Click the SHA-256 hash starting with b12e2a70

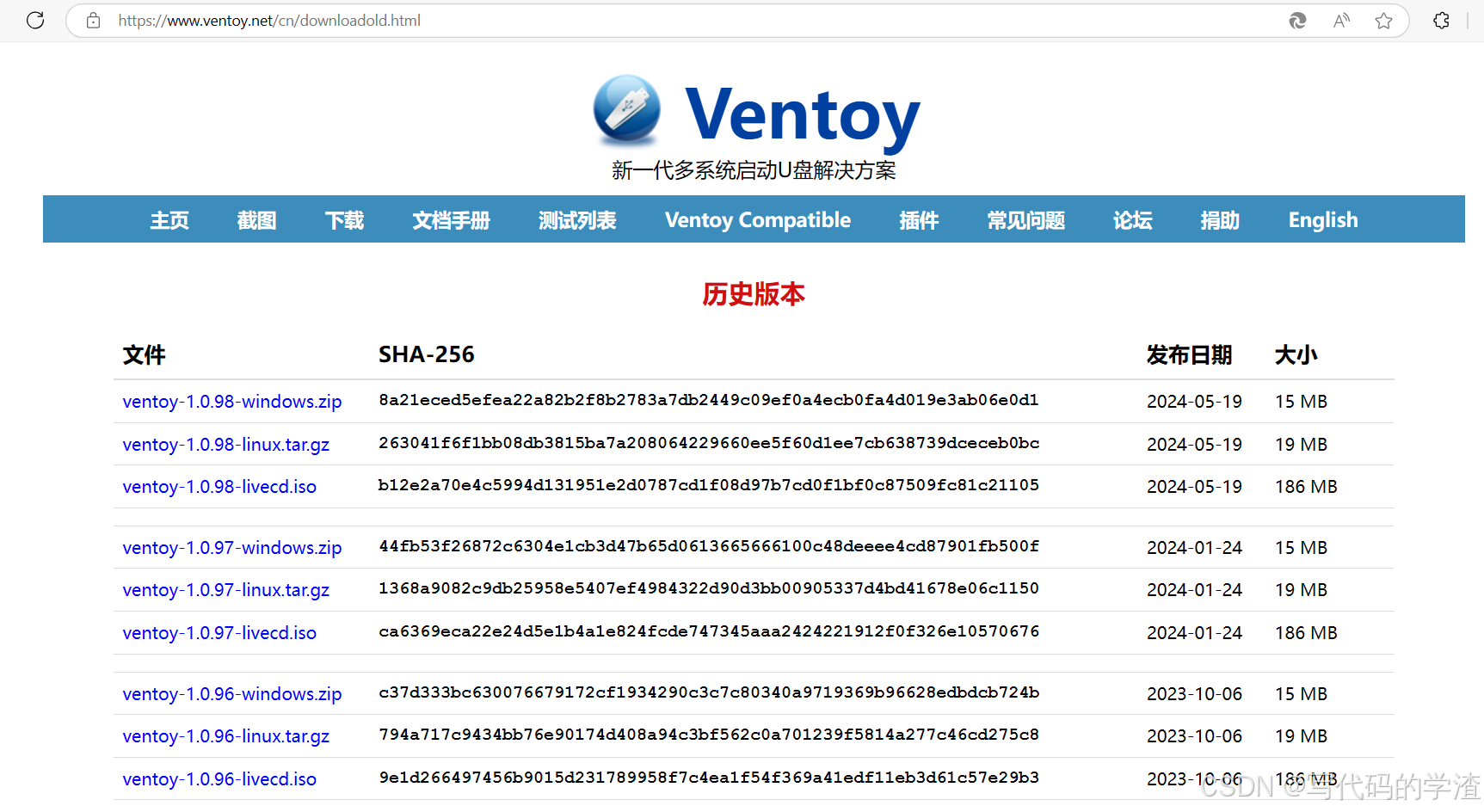(709, 485)
